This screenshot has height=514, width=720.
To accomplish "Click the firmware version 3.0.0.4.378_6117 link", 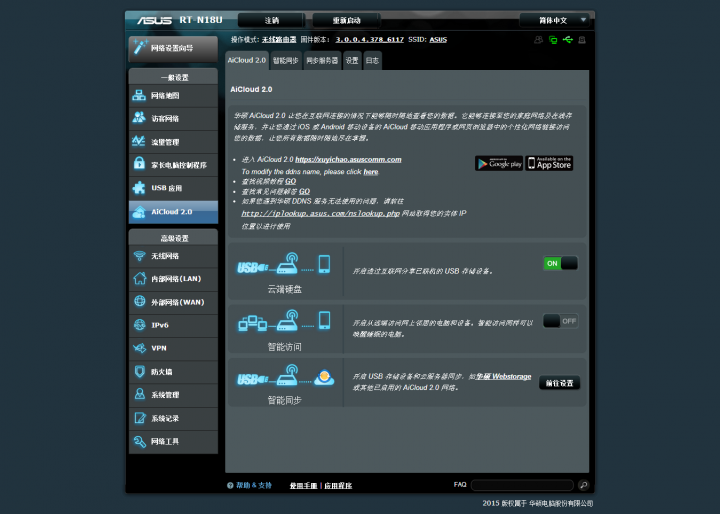I will (370, 40).
